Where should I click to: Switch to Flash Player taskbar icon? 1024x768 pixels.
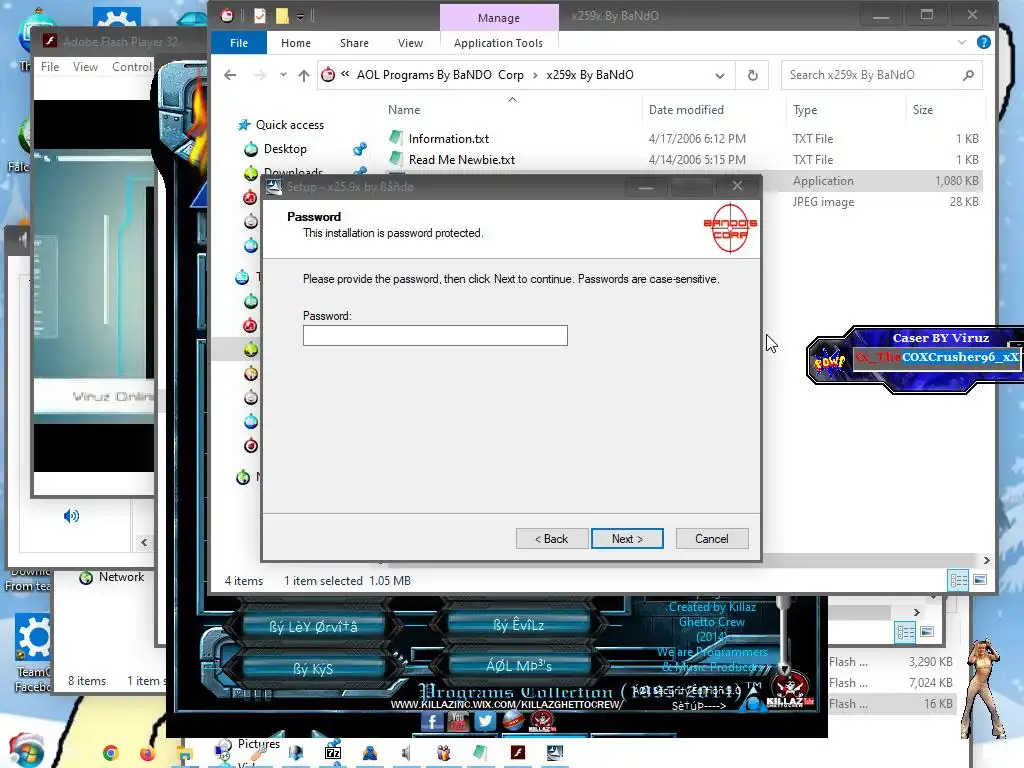pos(518,752)
